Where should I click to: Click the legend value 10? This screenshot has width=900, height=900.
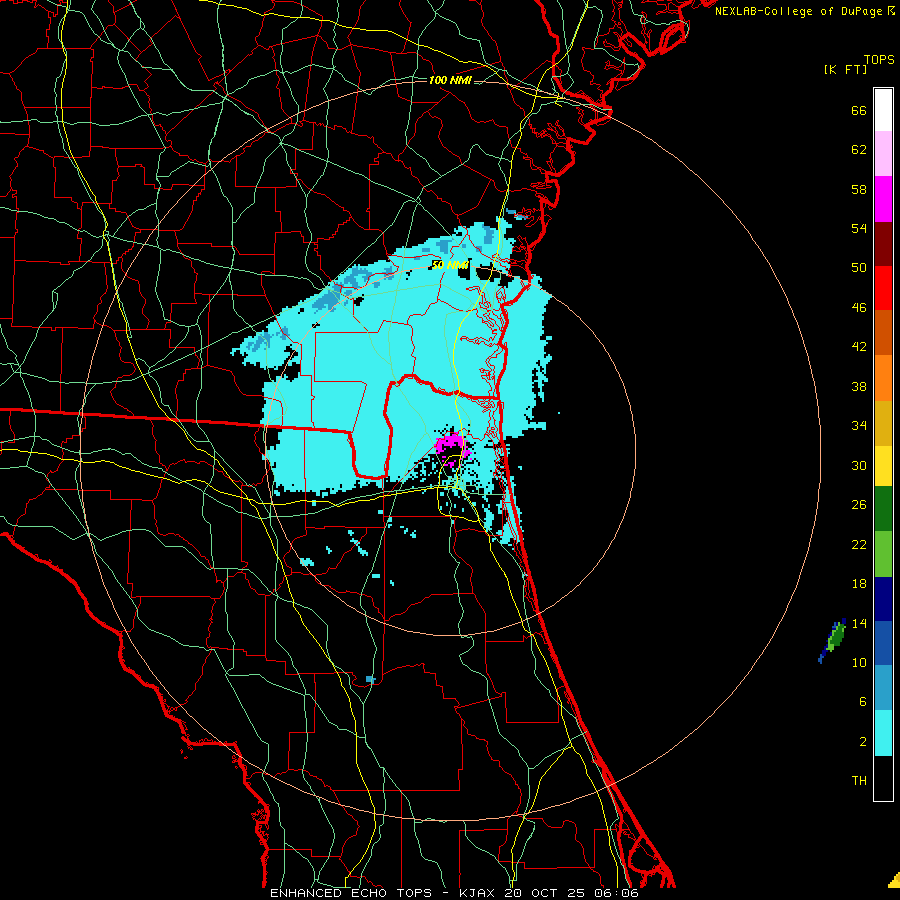coord(859,663)
